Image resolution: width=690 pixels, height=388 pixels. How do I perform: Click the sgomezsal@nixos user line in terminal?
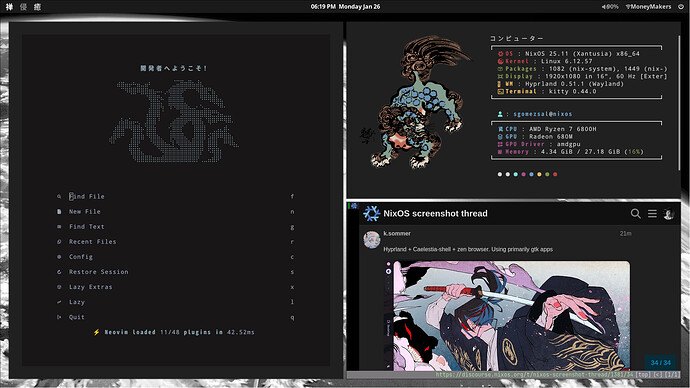535,114
